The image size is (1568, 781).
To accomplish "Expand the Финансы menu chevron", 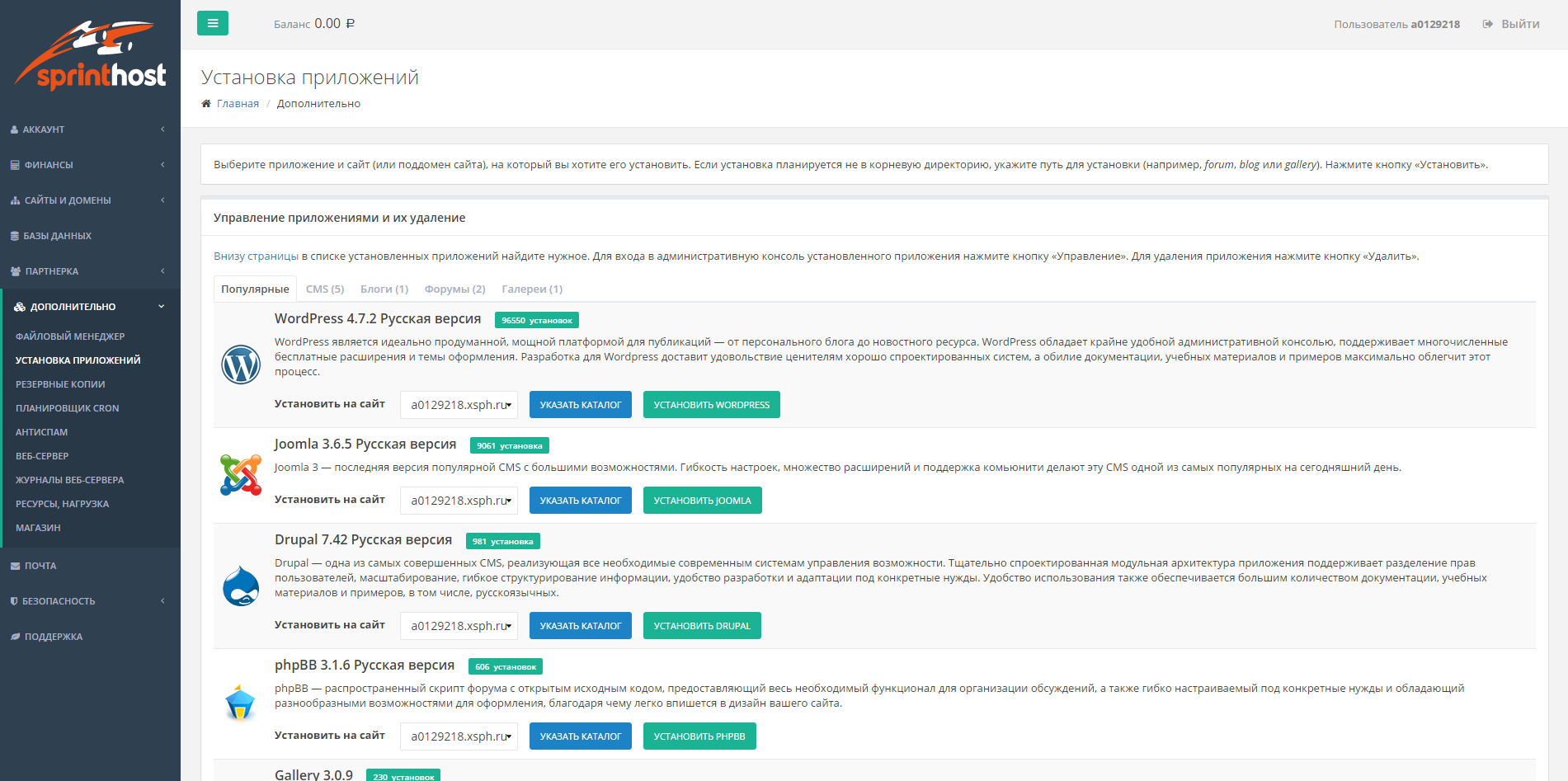I will (x=162, y=165).
